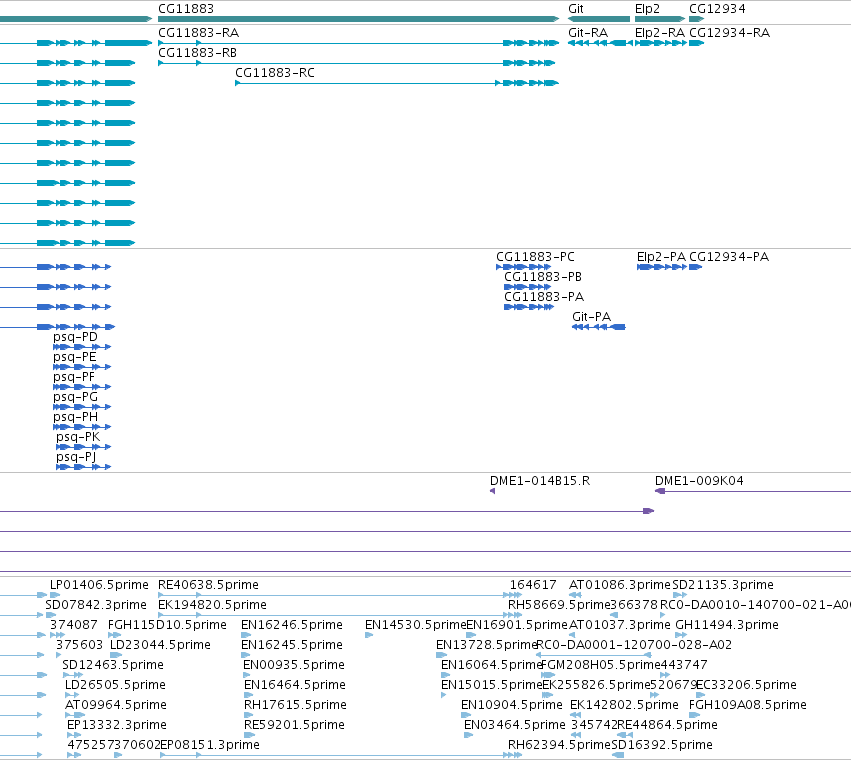Select EST SD07842.3prime

point(96,605)
